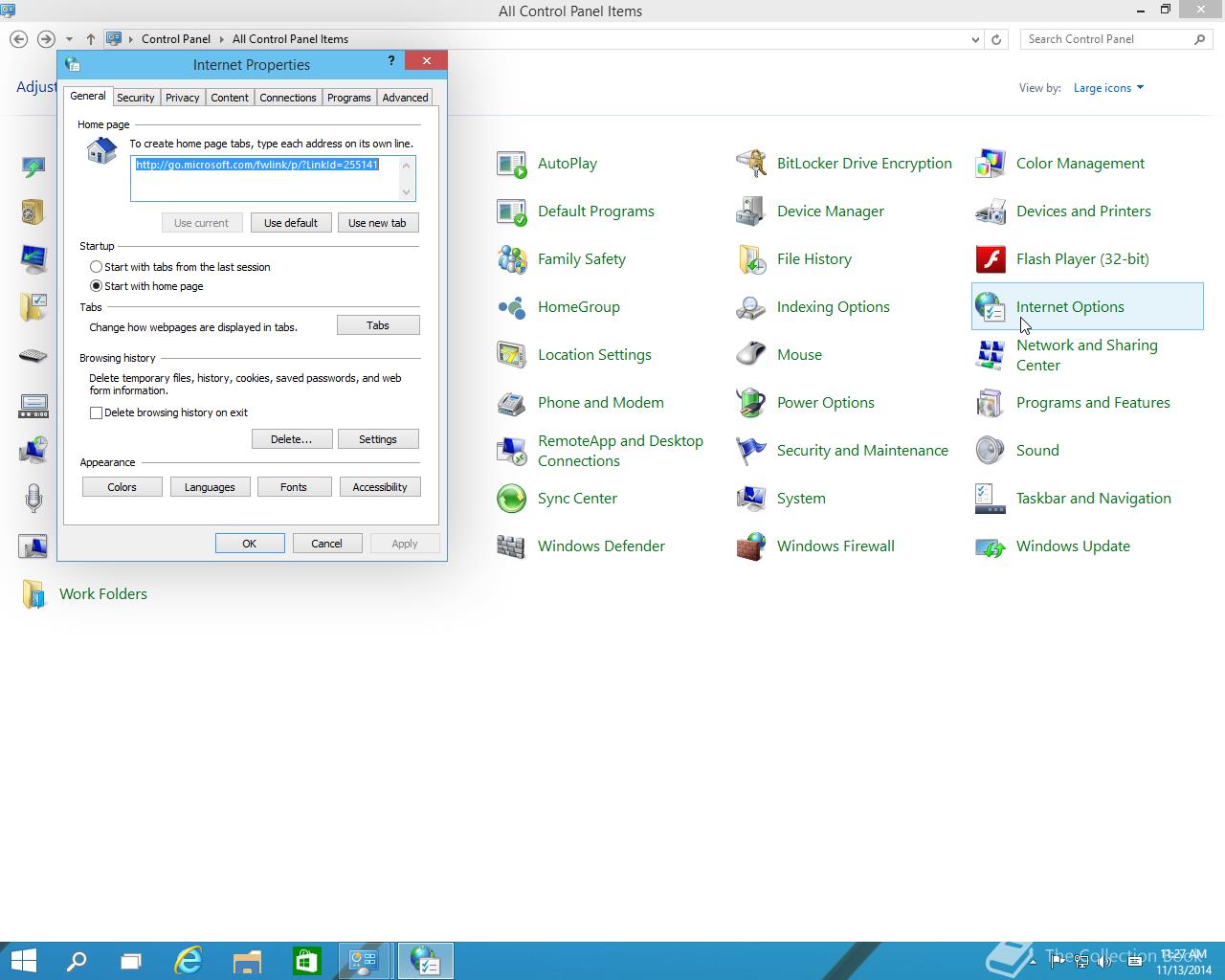
Task: Click the Delete... browsing history button
Action: (292, 439)
